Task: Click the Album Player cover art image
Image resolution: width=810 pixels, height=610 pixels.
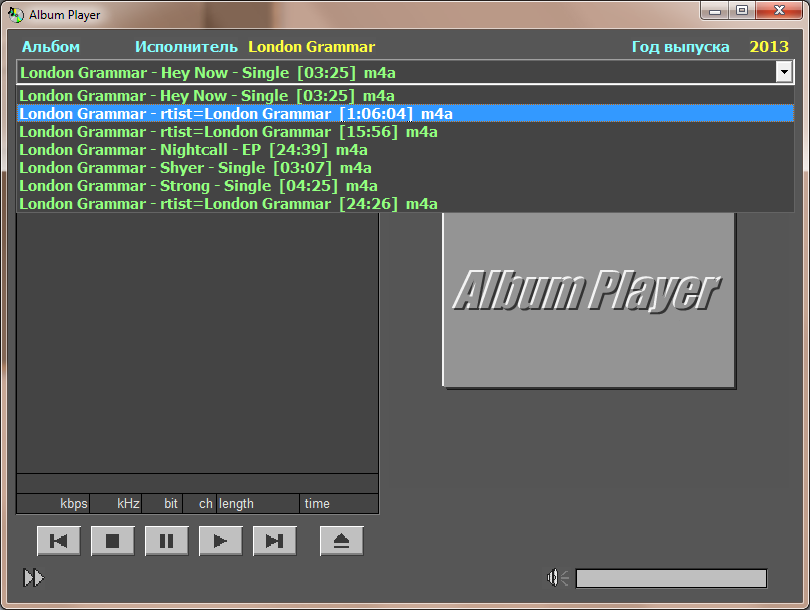Action: 589,300
